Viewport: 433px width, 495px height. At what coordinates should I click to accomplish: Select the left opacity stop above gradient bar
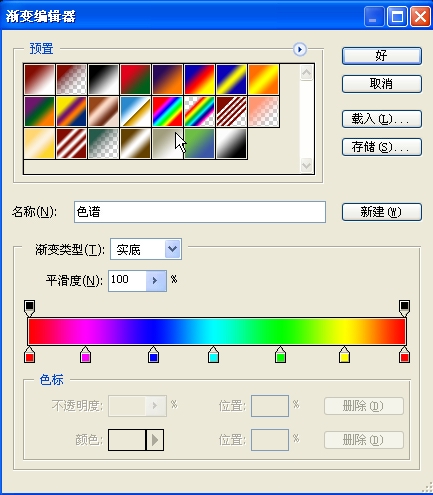pos(29,308)
